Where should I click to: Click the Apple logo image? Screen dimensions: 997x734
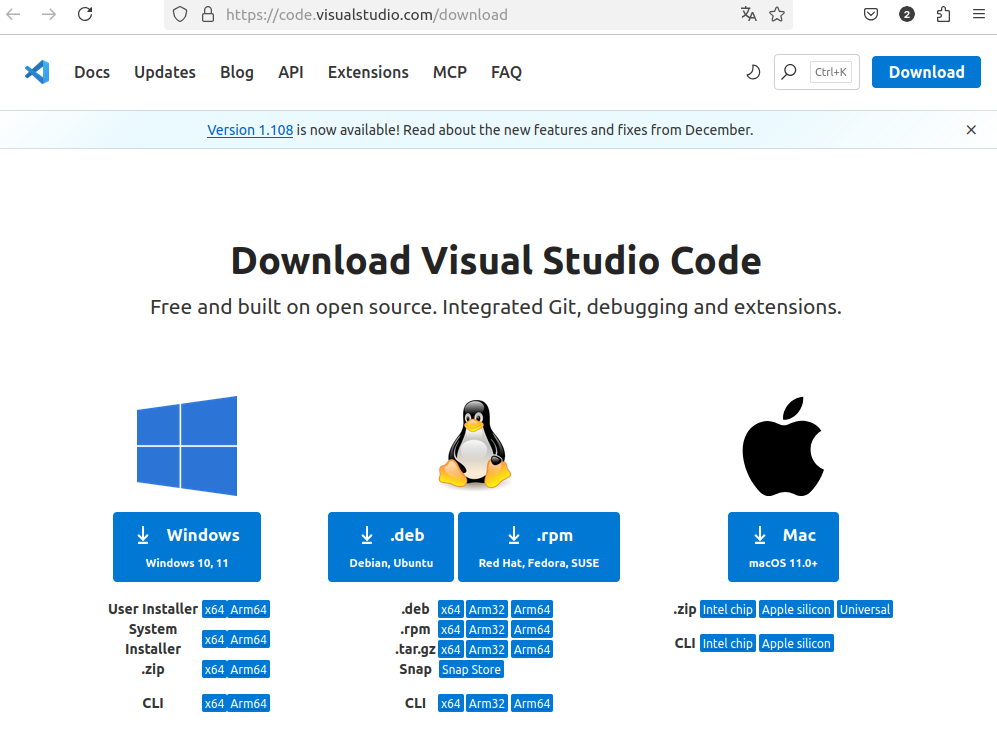[783, 447]
